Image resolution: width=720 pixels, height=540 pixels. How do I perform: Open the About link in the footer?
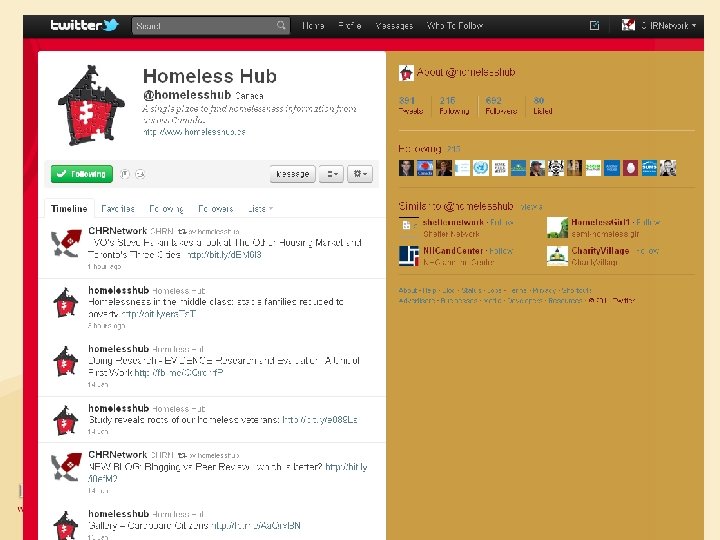click(x=408, y=290)
